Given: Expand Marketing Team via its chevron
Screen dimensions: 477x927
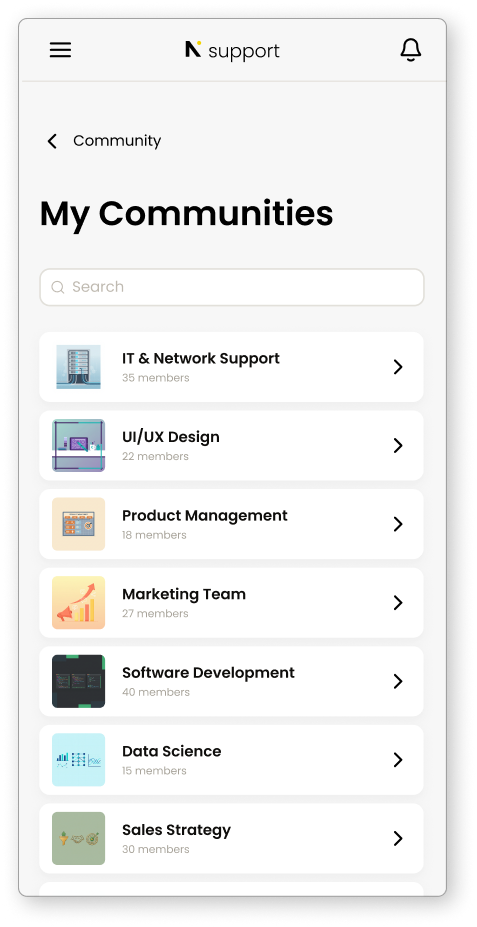Looking at the screenshot, I should [398, 603].
